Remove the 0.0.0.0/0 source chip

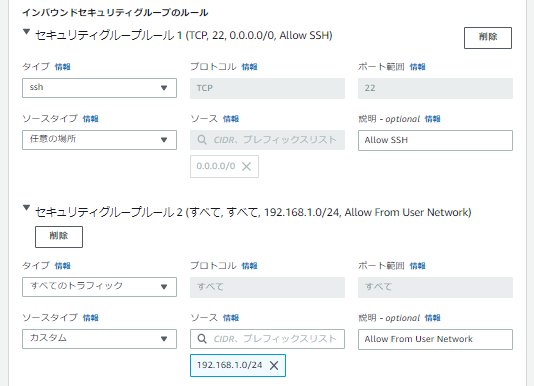coord(246,167)
